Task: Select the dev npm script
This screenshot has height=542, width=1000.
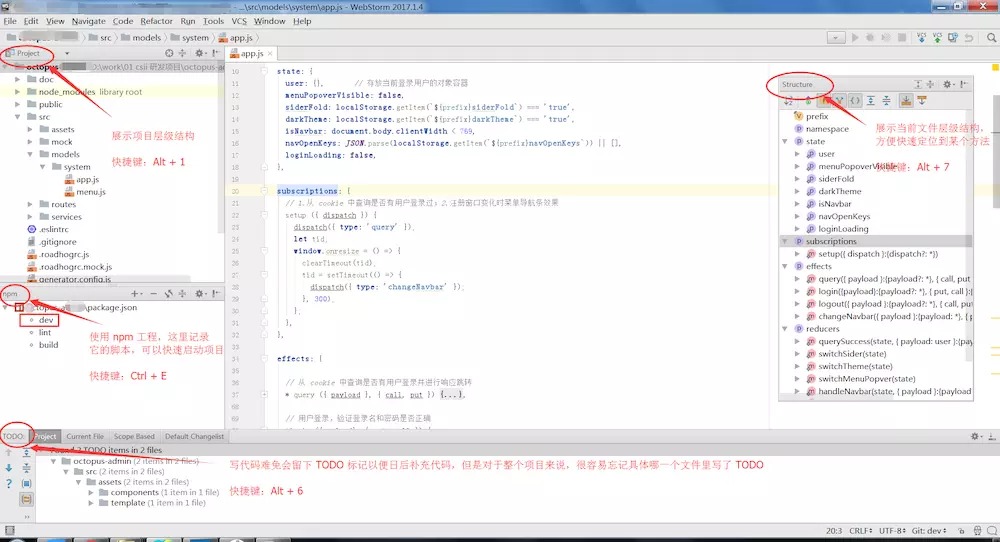Action: point(46,320)
